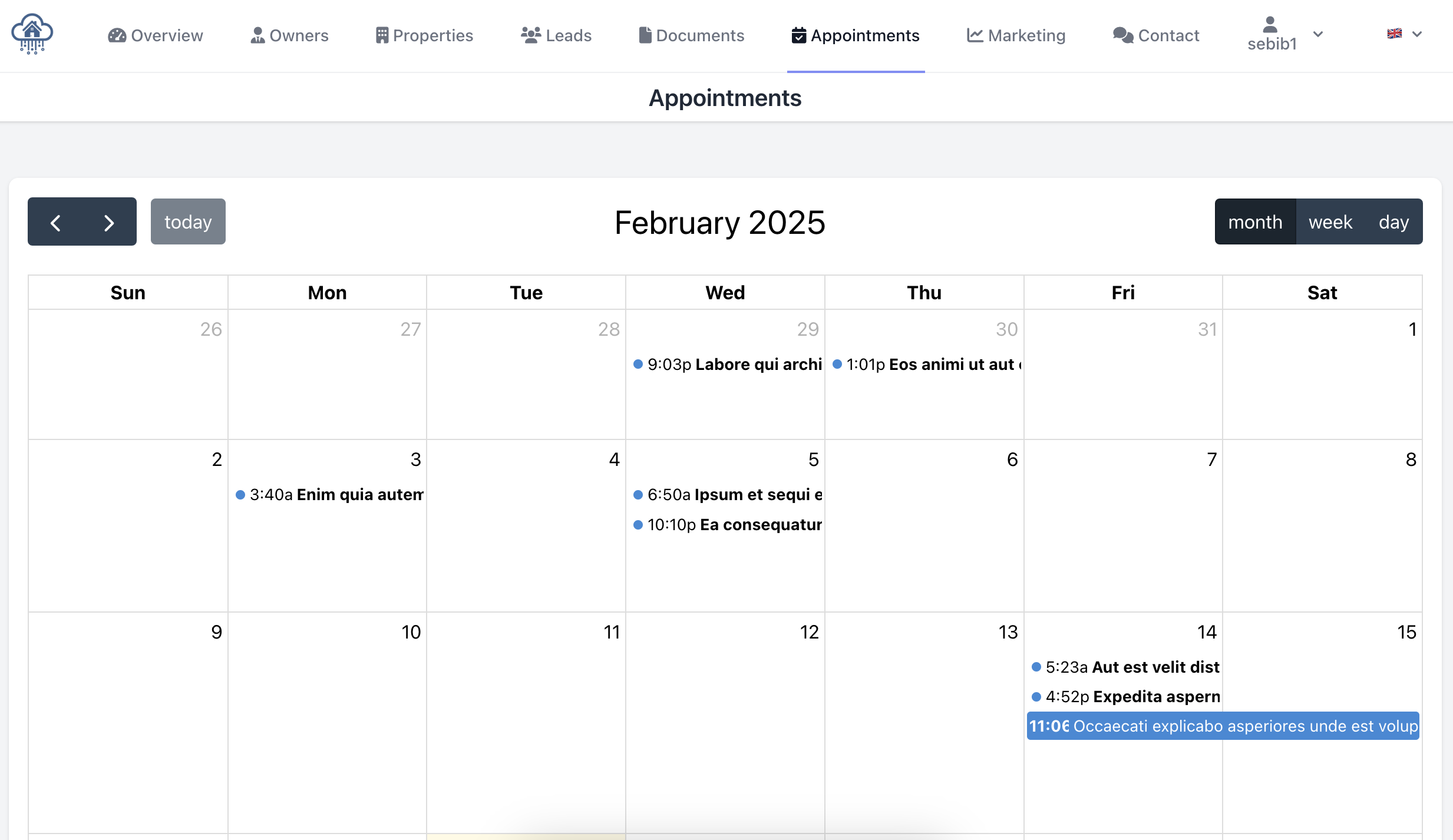Click the blue dot of 9:03p event
This screenshot has width=1453, height=840.
[x=638, y=364]
